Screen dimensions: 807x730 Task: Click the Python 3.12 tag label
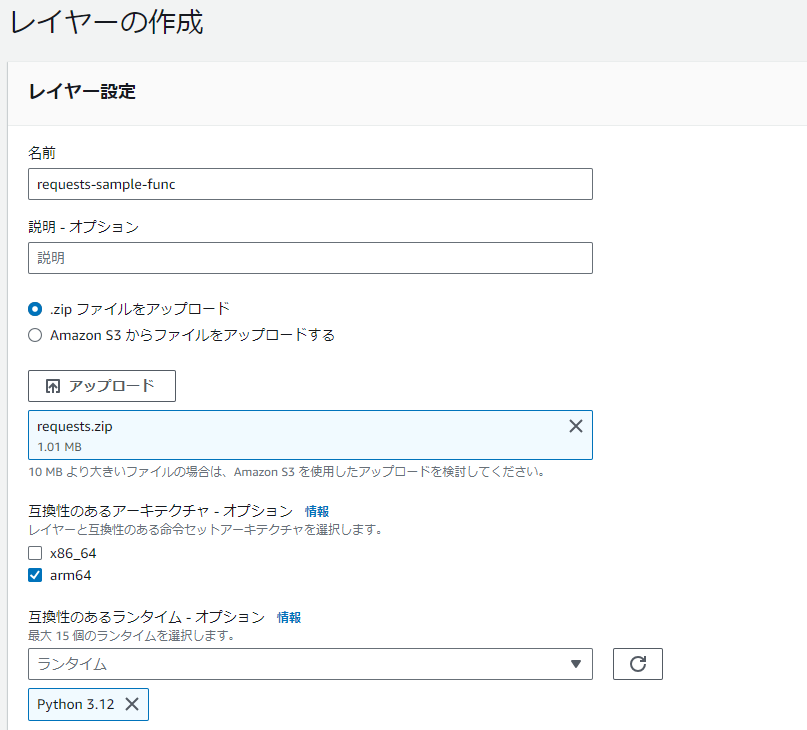click(76, 704)
